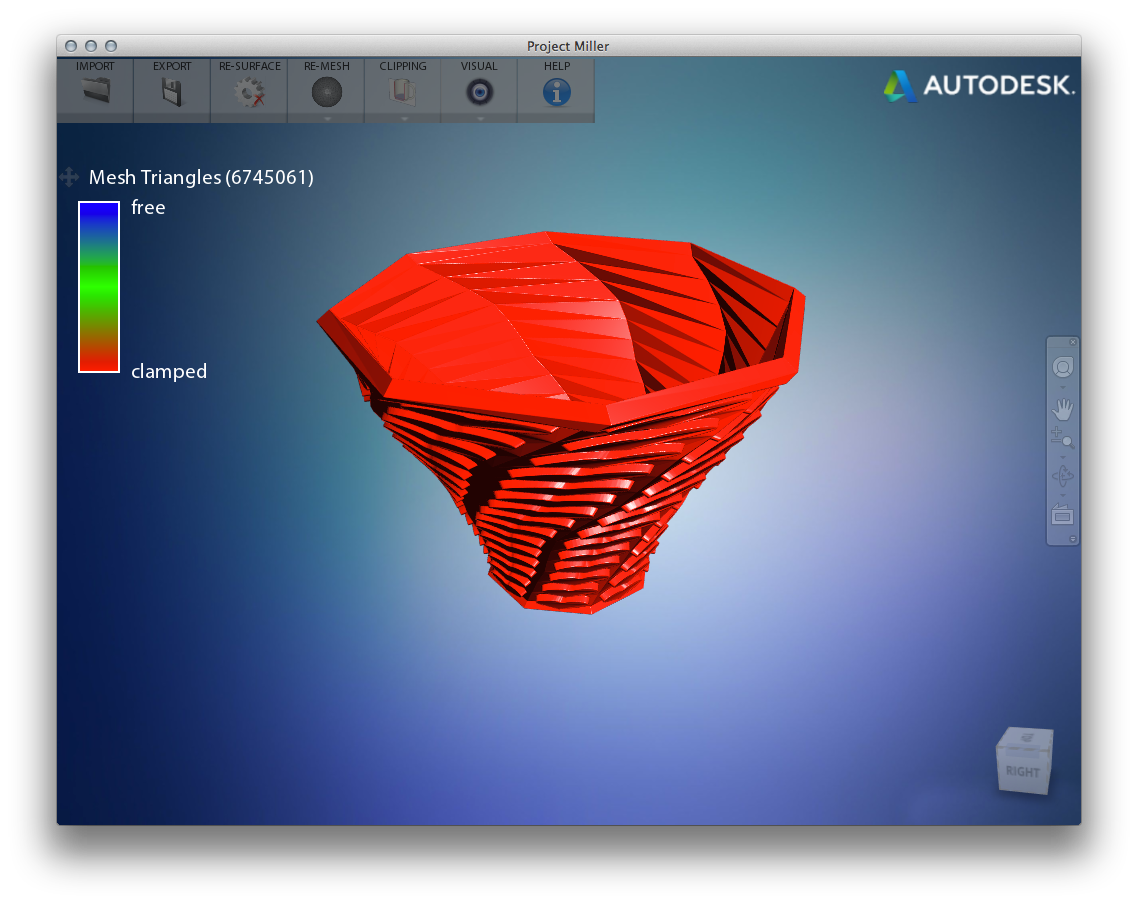Select the Zoom magnifier tool
Viewport: 1138px width, 904px height.
point(1062,437)
